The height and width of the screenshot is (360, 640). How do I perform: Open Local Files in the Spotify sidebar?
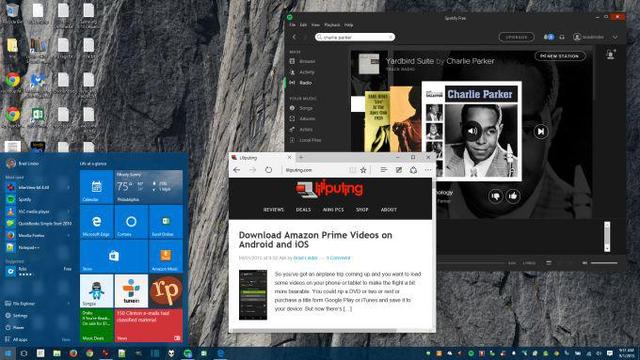coord(305,140)
